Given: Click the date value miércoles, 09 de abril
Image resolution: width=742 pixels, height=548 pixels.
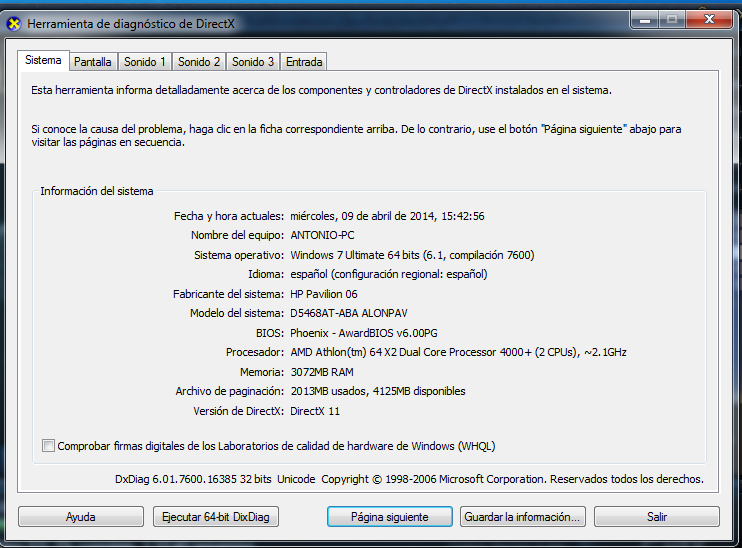Looking at the screenshot, I should (387, 216).
